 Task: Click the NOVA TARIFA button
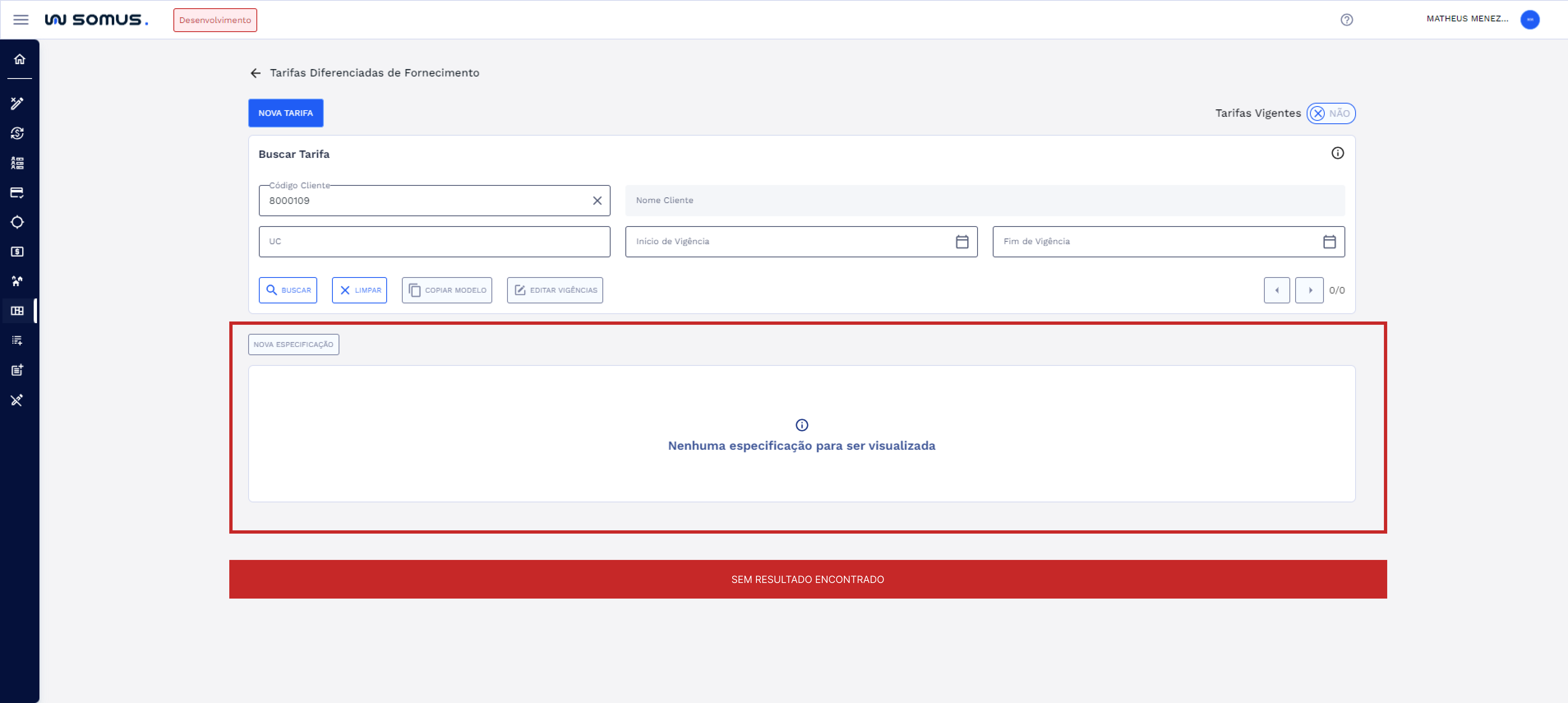tap(286, 113)
